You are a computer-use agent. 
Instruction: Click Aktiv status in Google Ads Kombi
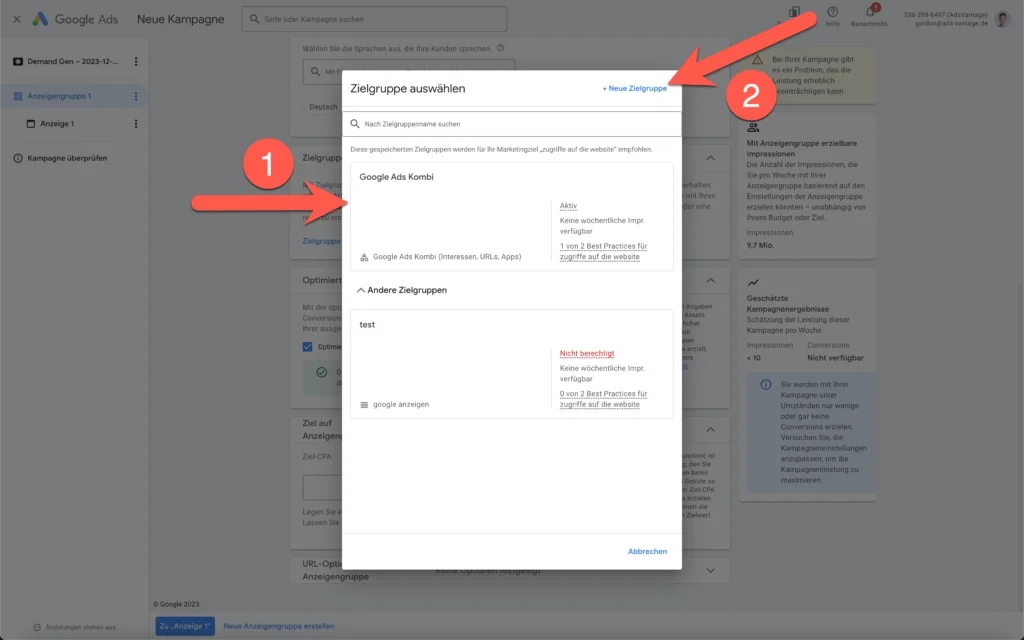click(x=568, y=206)
